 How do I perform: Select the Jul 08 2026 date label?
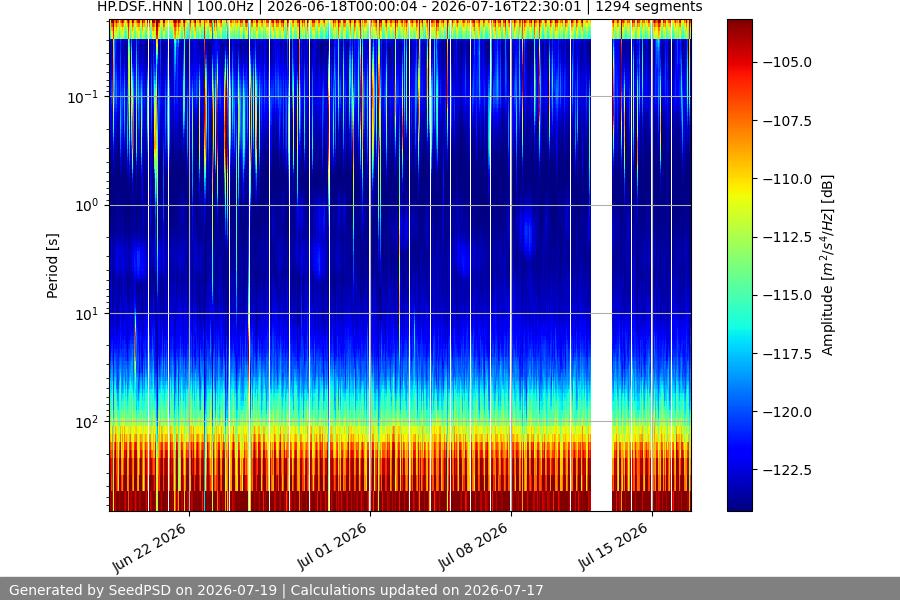point(473,547)
